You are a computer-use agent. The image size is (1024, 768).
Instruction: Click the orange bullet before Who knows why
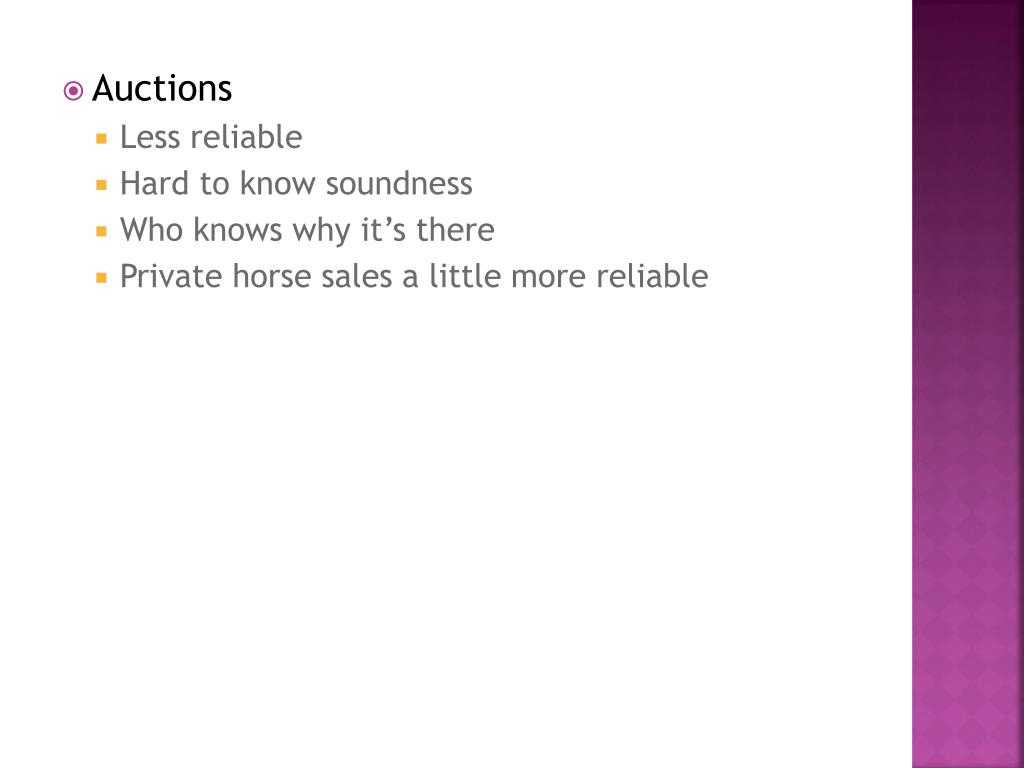(x=101, y=231)
